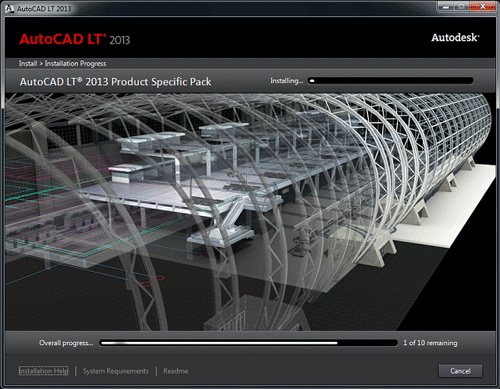Viewport: 500px width, 389px height.
Task: Open the Readme link
Action: (176, 371)
